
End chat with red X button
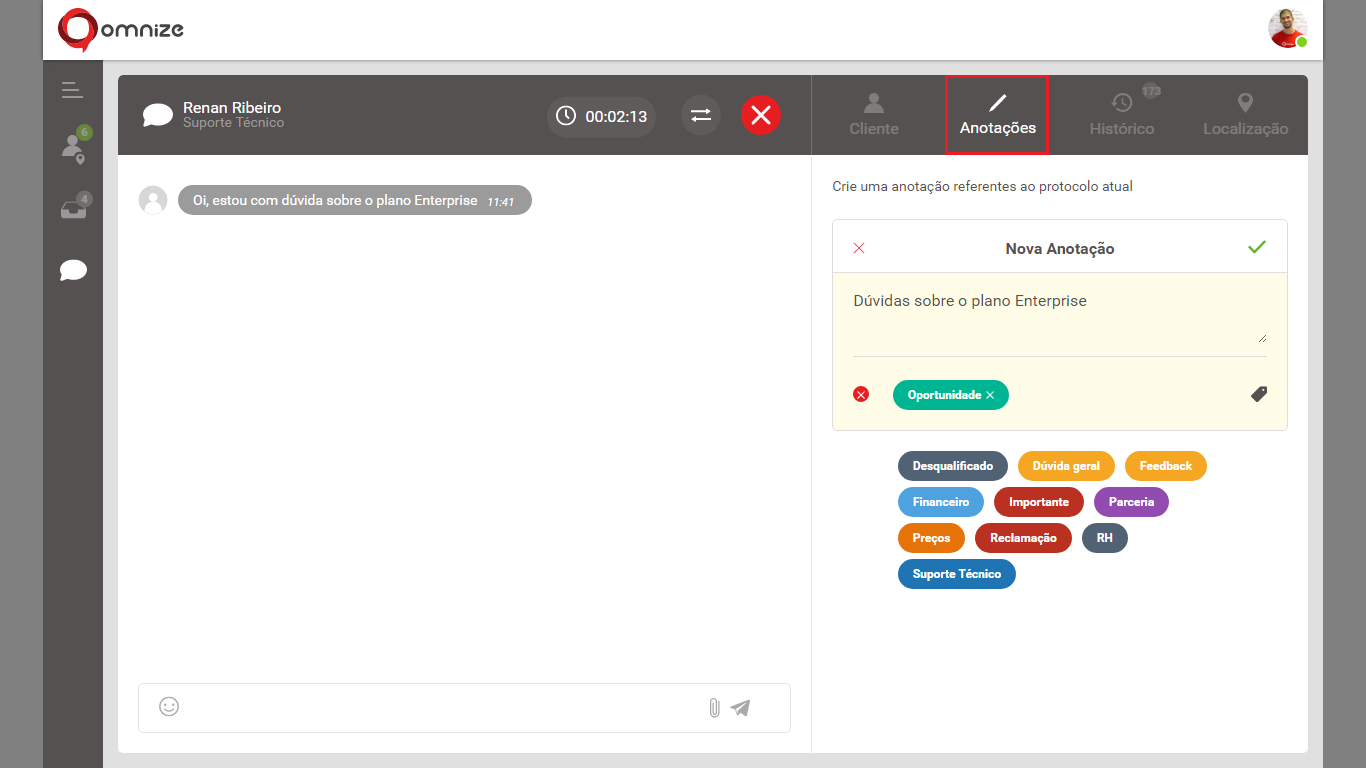761,115
